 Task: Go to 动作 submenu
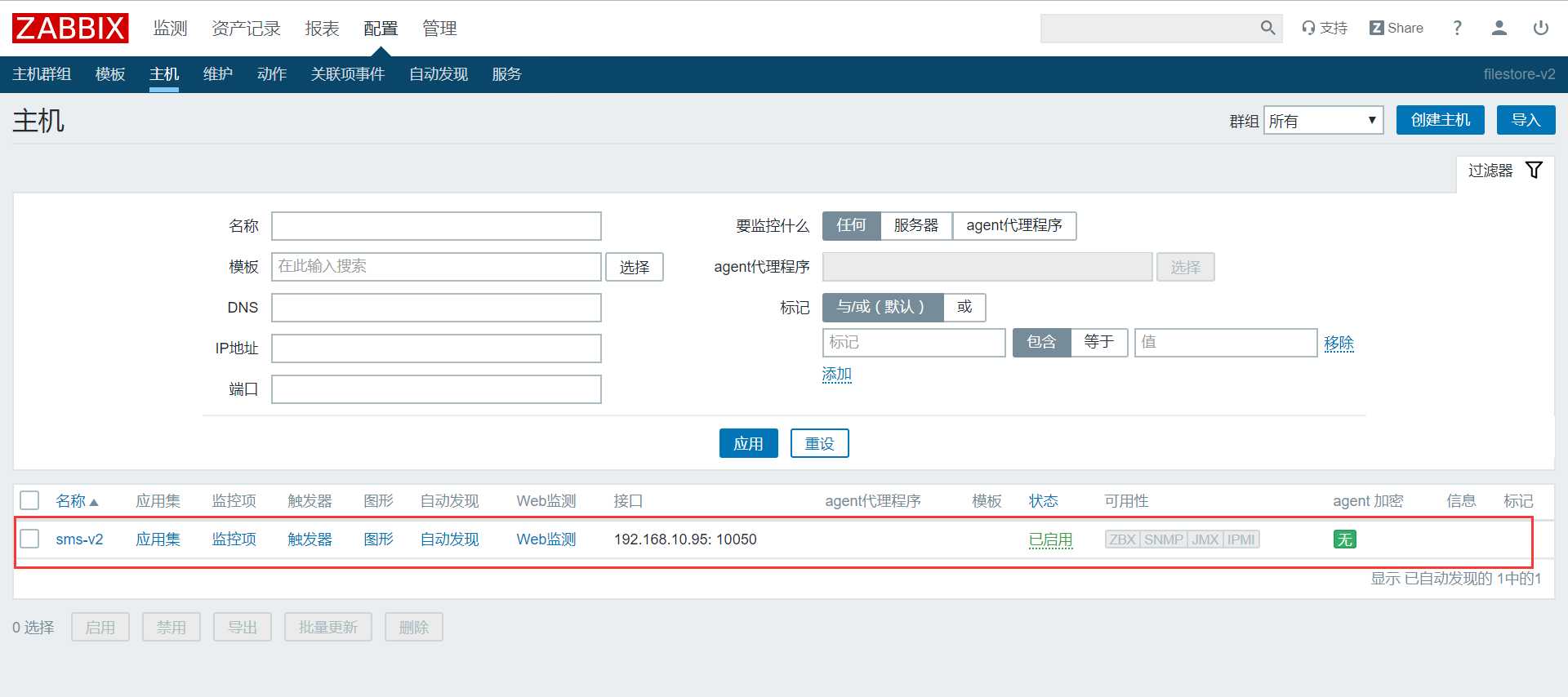tap(272, 74)
